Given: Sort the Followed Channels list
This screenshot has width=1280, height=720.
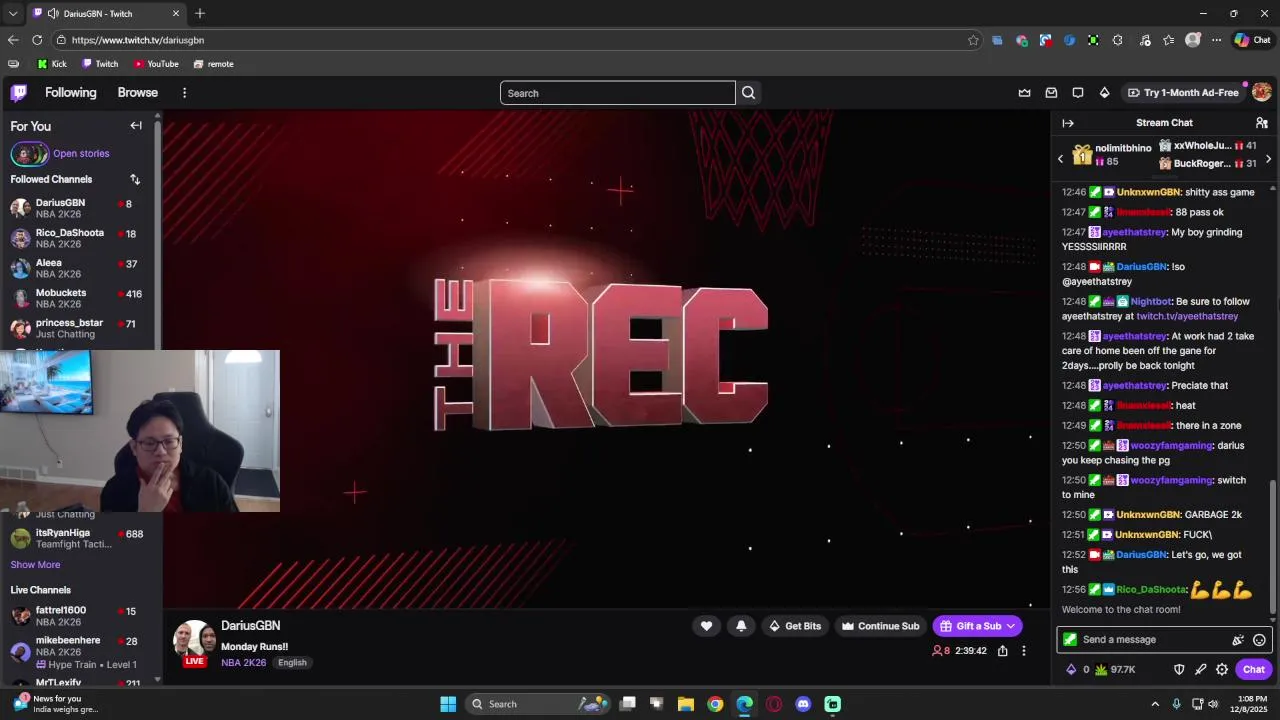Looking at the screenshot, I should (x=135, y=180).
